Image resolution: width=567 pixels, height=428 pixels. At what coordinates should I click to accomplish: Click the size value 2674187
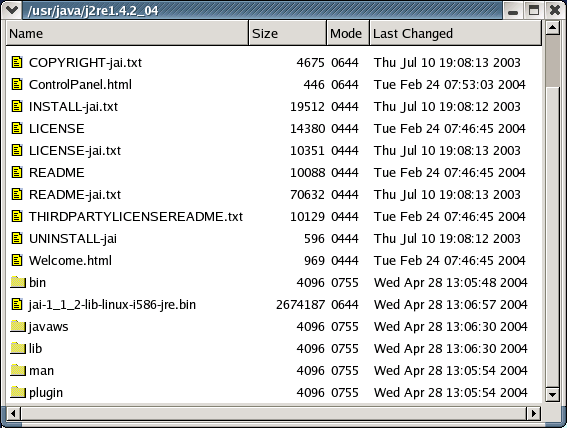[300, 305]
